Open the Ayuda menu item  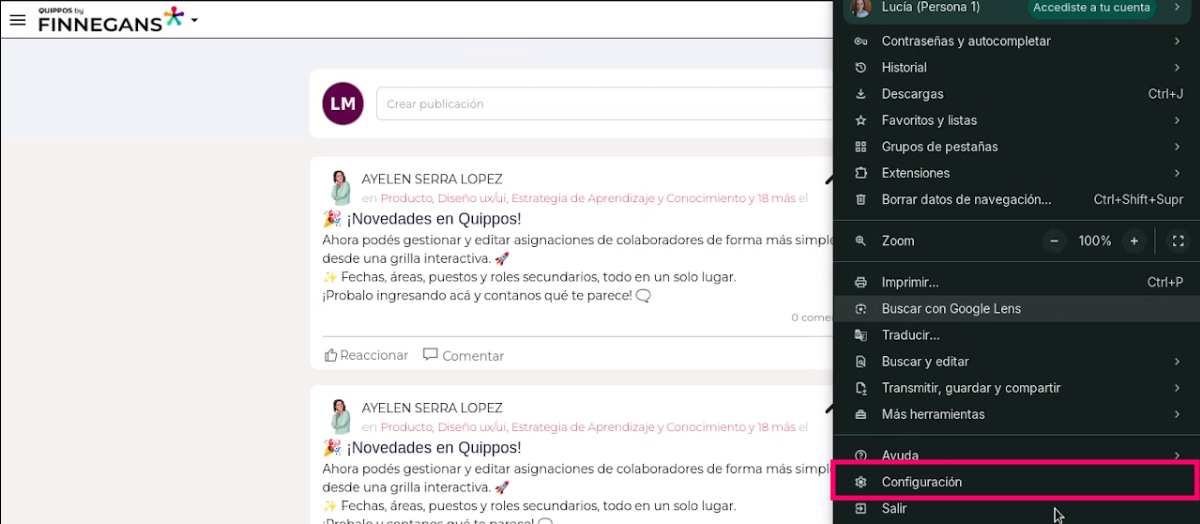[1016, 455]
